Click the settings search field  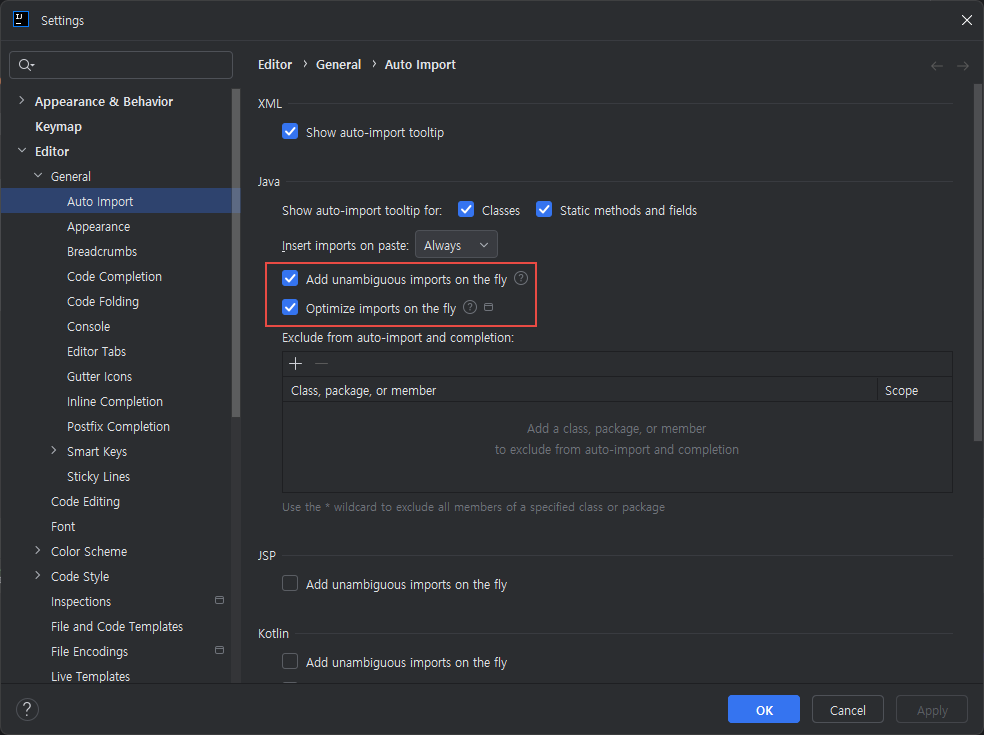[130, 65]
